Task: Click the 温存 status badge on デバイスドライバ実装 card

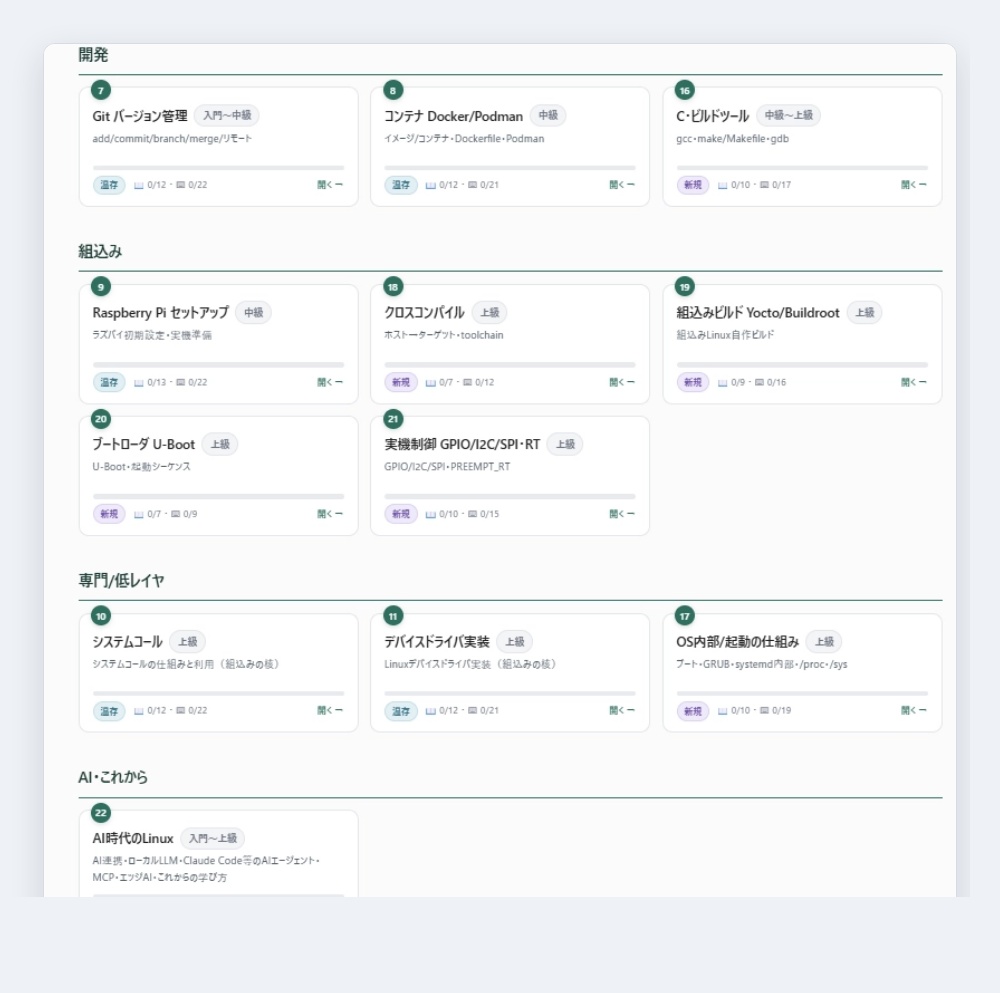Action: [x=401, y=711]
